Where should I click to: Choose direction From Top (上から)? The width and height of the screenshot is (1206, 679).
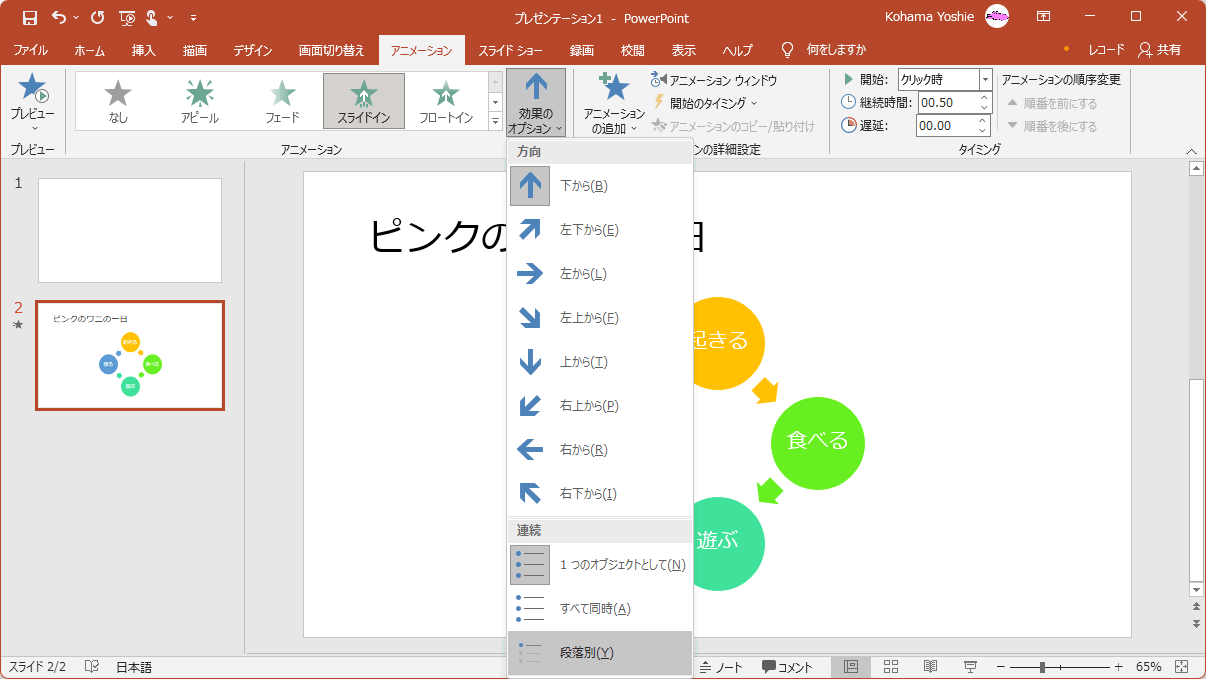tap(600, 362)
